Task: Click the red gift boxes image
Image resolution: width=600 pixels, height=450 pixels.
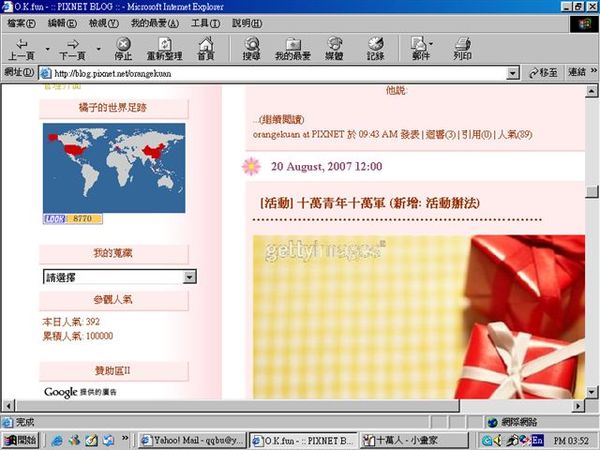Action: pos(419,317)
